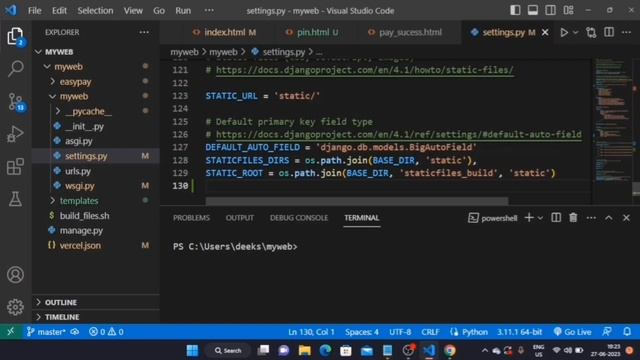The height and width of the screenshot is (360, 640).
Task: Open run button dropdown arrow
Action: [x=575, y=32]
